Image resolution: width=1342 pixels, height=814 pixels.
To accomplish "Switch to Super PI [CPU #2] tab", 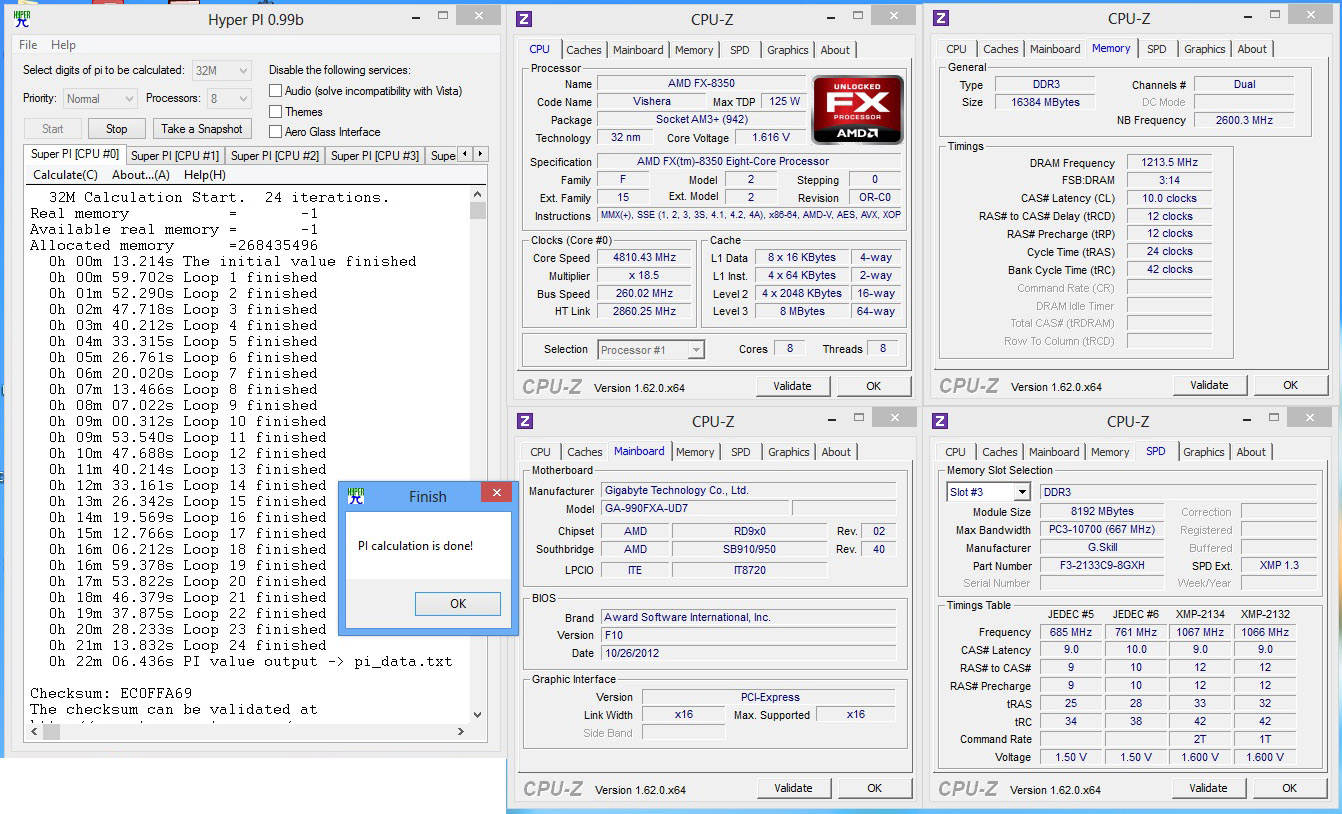I will pyautogui.click(x=275, y=155).
